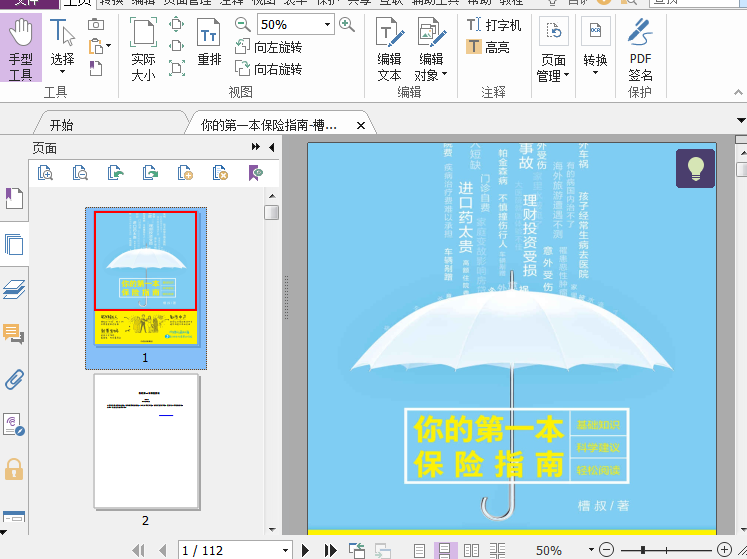Viewport: 747px width, 559px height.
Task: Open the Attachments paperclip sidebar panel
Action: (x=14, y=380)
